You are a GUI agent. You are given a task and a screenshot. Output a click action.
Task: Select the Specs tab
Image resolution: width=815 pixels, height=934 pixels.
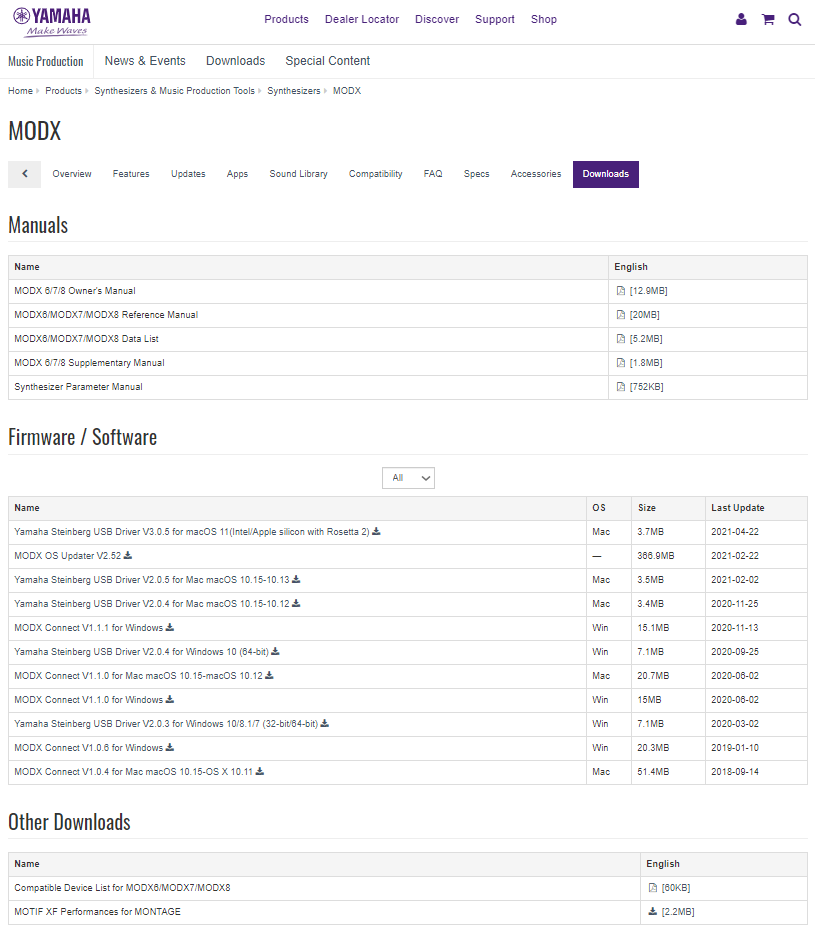click(476, 174)
